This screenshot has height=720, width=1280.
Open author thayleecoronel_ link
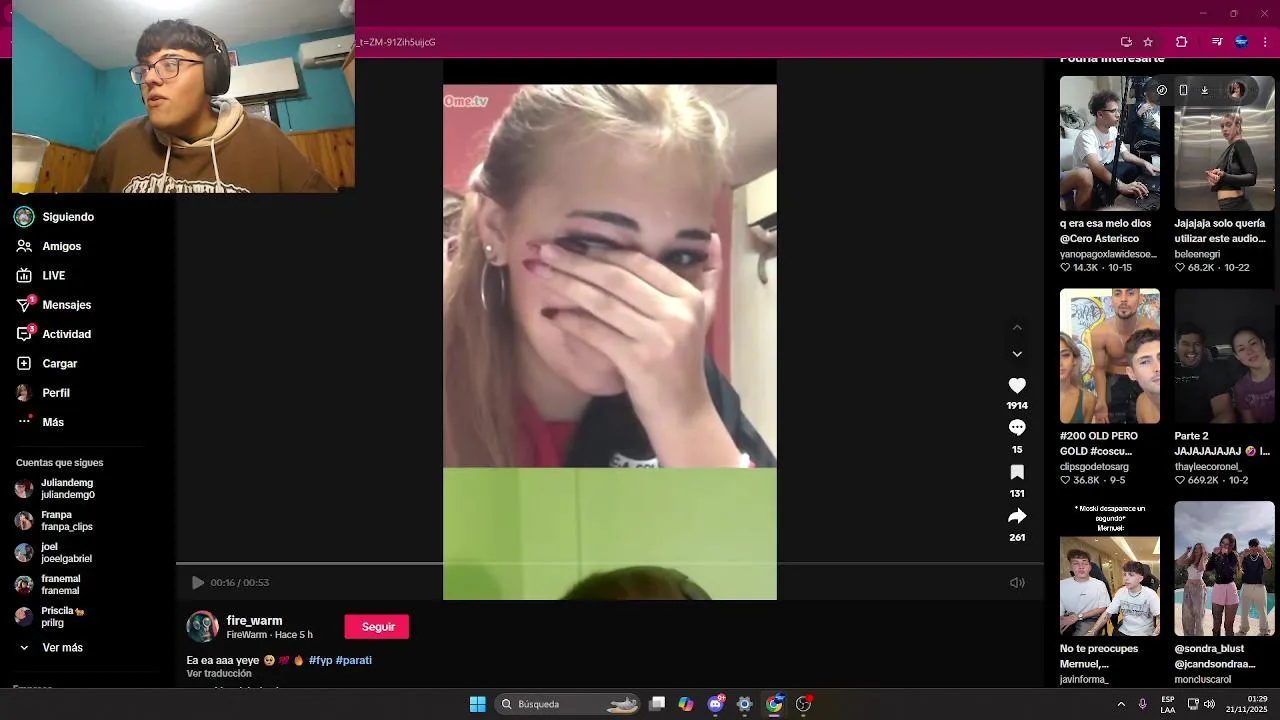pos(1208,467)
